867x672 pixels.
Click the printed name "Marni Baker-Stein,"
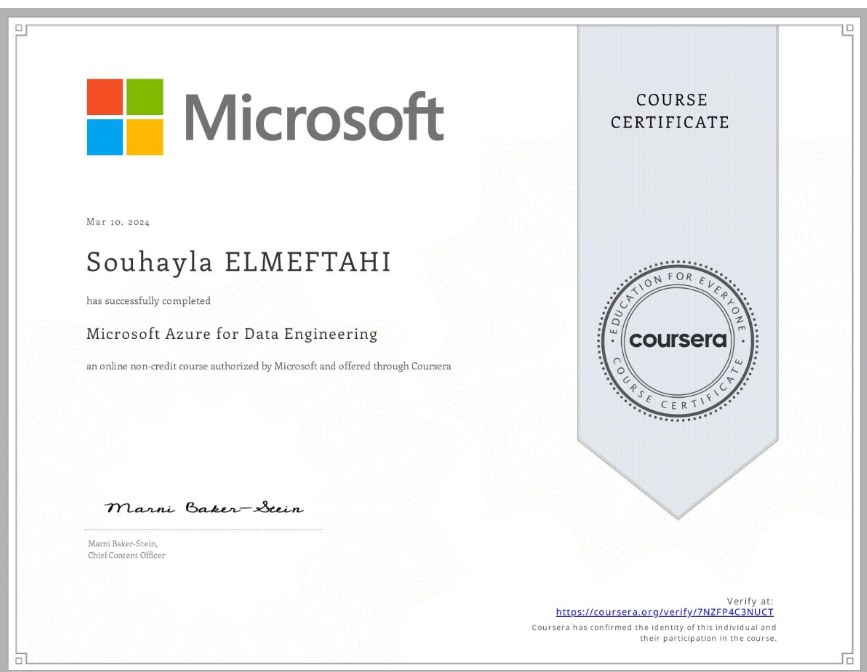(x=123, y=544)
